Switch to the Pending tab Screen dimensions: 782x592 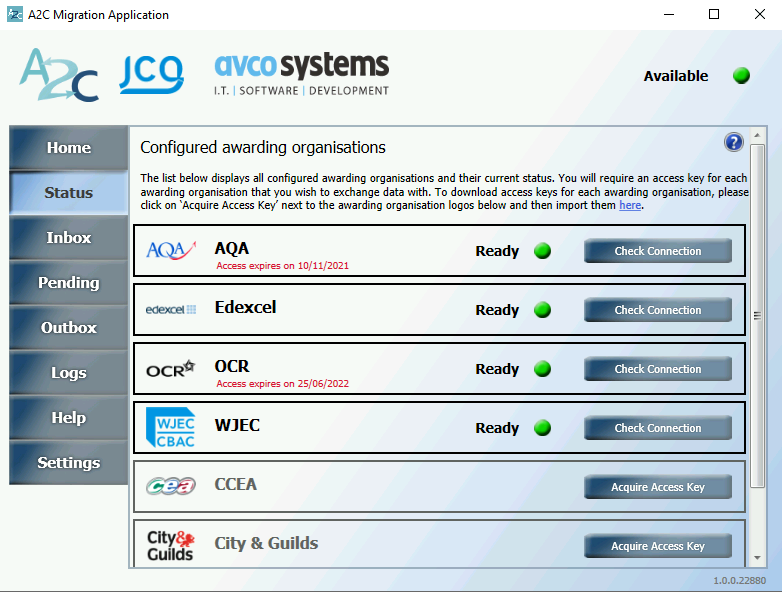[69, 282]
